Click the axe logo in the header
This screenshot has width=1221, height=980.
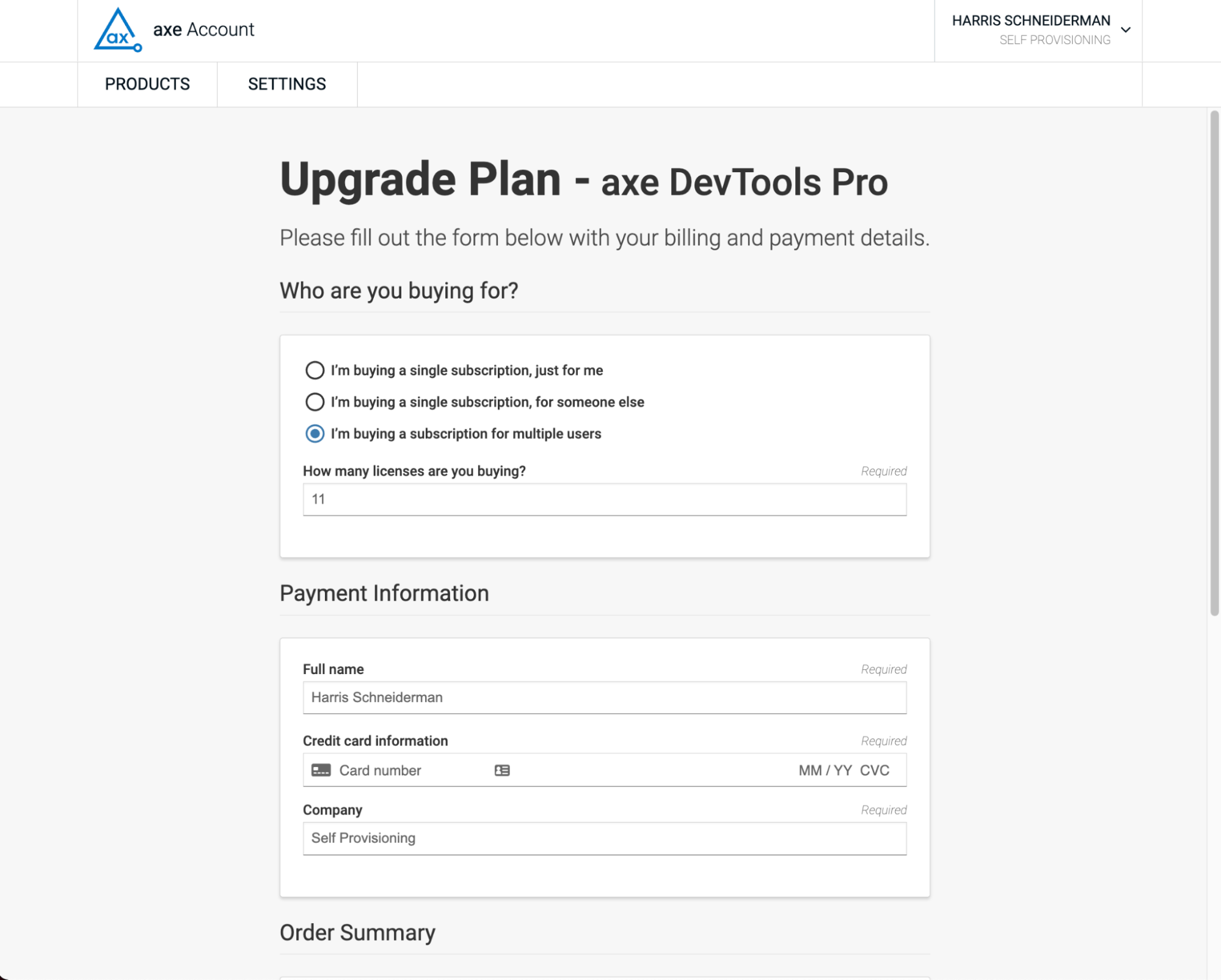coord(118,30)
